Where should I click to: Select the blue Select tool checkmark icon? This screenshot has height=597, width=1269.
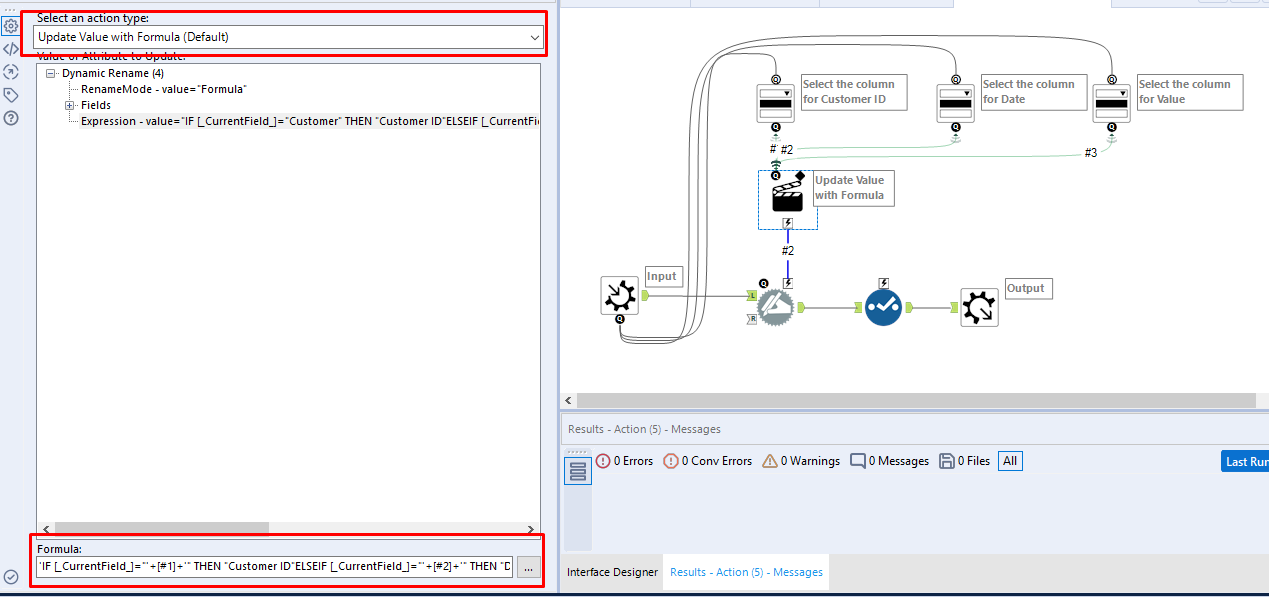point(883,308)
